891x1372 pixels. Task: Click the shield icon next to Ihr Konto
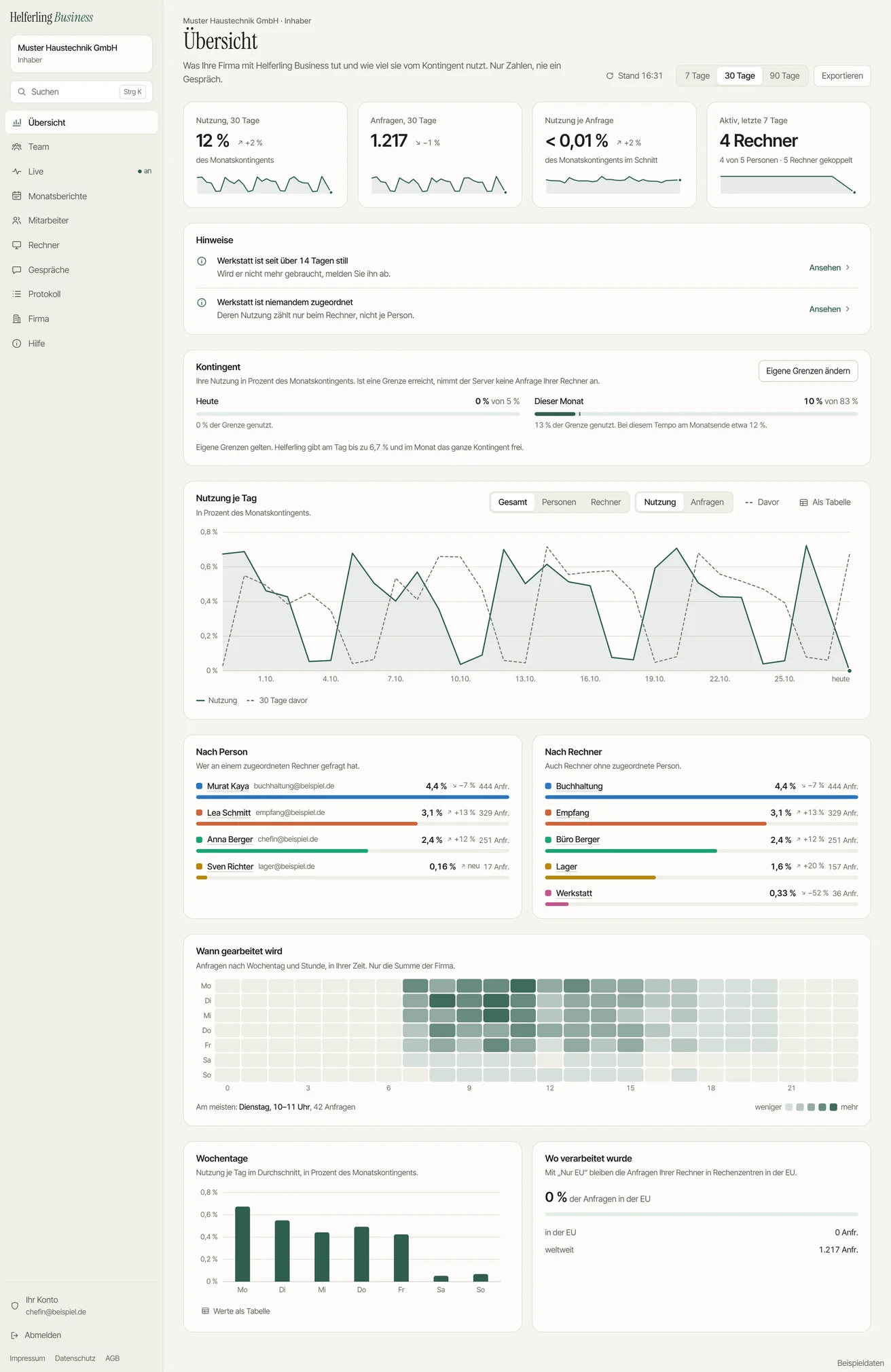coord(15,1305)
